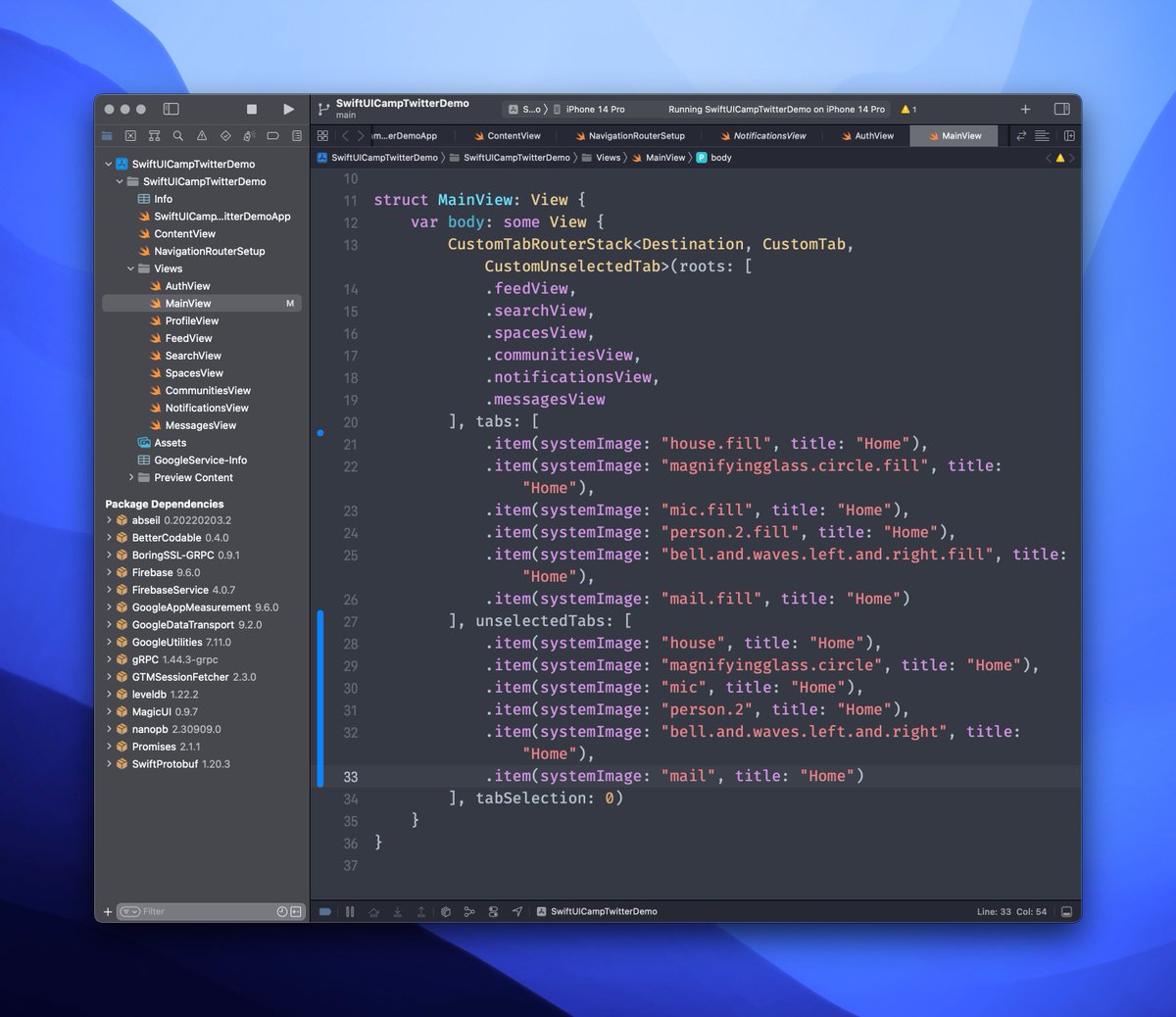Expand the MagicUI package
Viewport: 1176px width, 1017px height.
(x=109, y=712)
